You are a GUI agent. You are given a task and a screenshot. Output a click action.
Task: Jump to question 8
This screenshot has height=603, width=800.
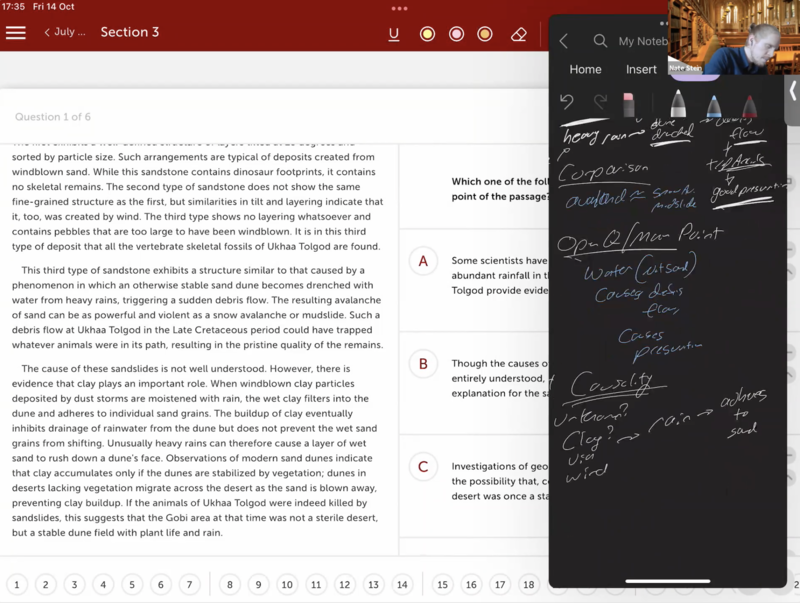point(229,585)
